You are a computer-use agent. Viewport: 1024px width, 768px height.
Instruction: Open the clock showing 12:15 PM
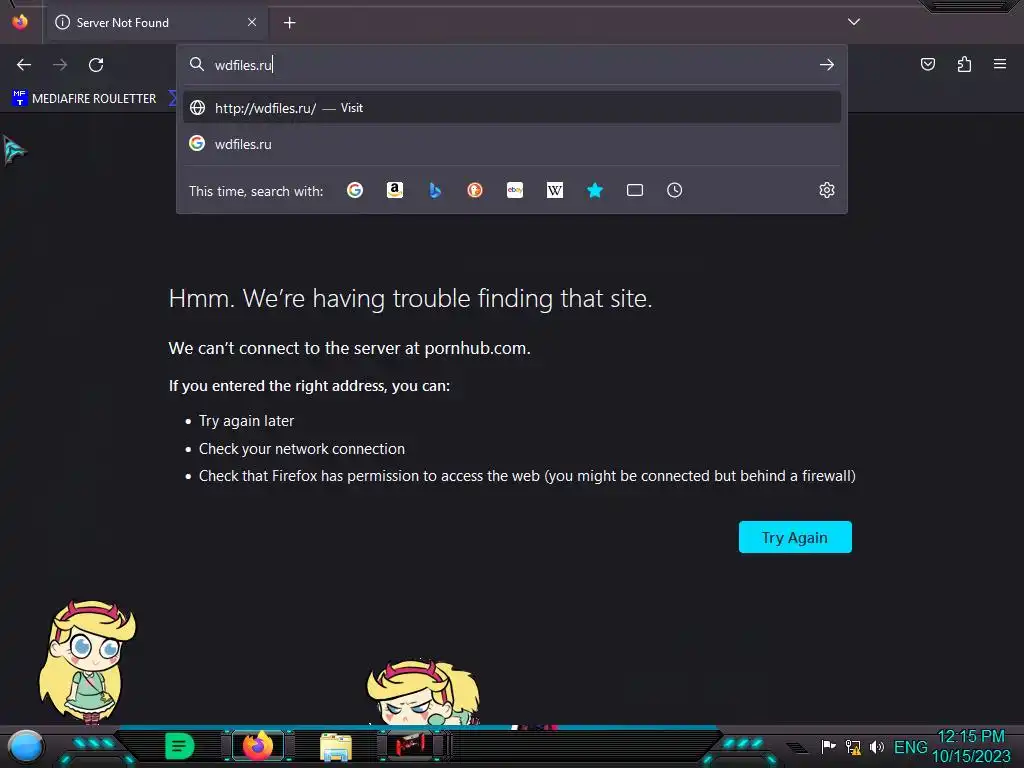(970, 746)
